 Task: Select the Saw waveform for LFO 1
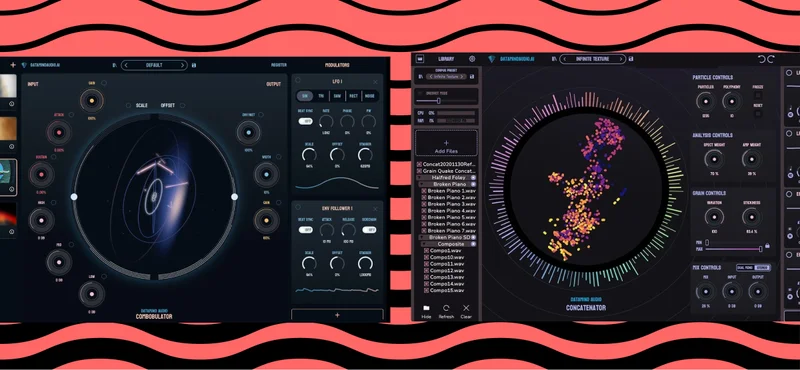(337, 95)
